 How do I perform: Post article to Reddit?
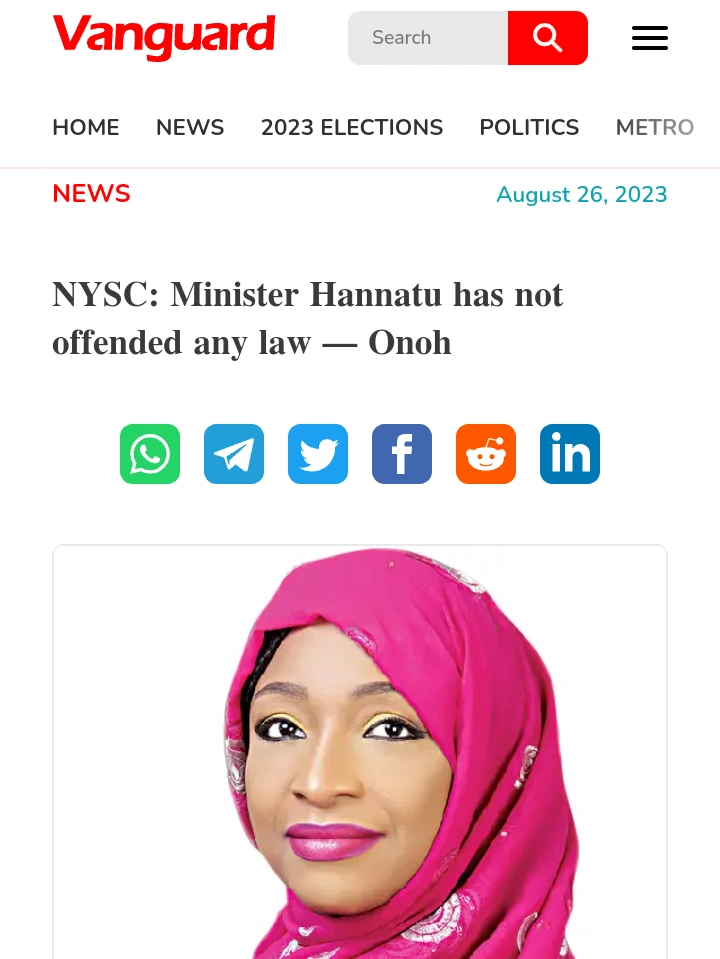coord(486,454)
